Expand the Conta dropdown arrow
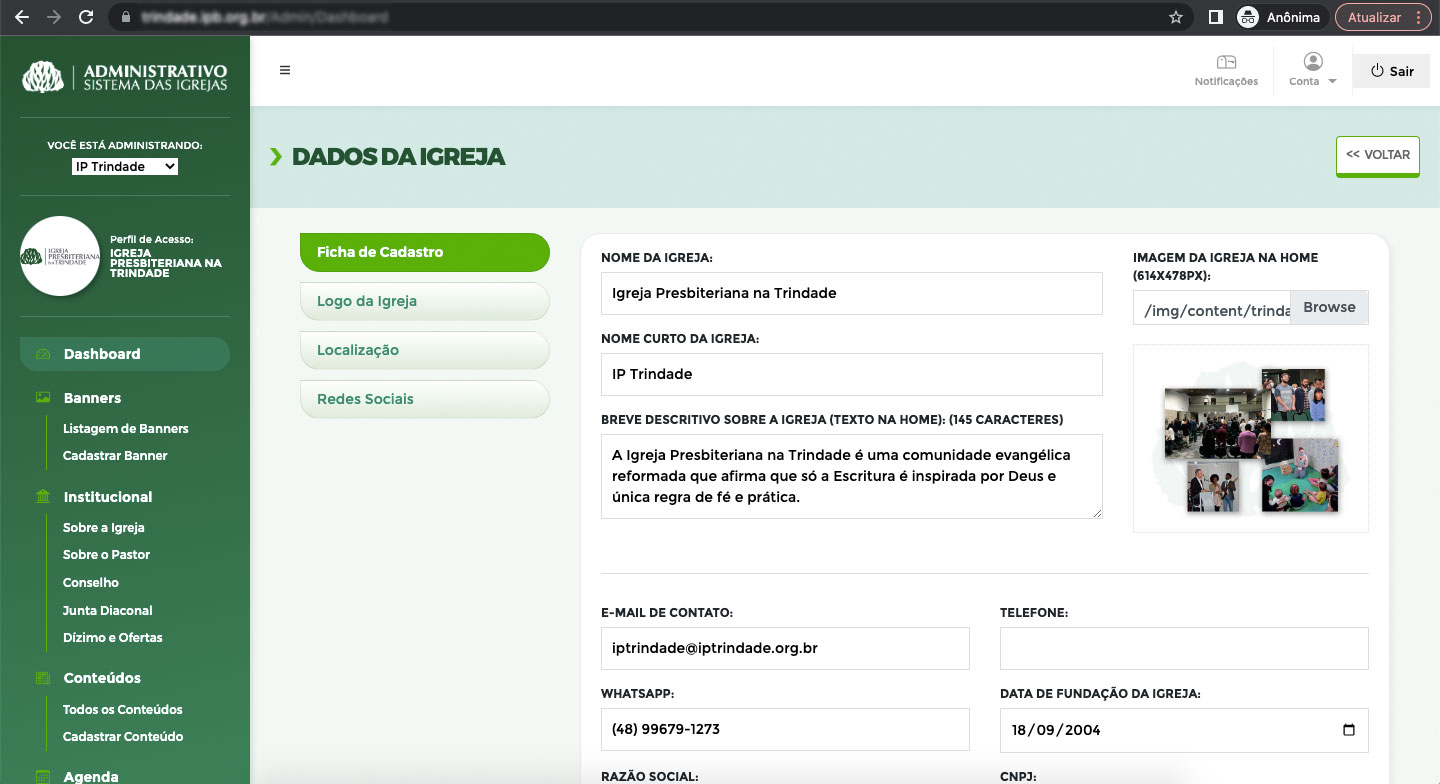Image resolution: width=1440 pixels, height=784 pixels. pyautogui.click(x=1332, y=82)
